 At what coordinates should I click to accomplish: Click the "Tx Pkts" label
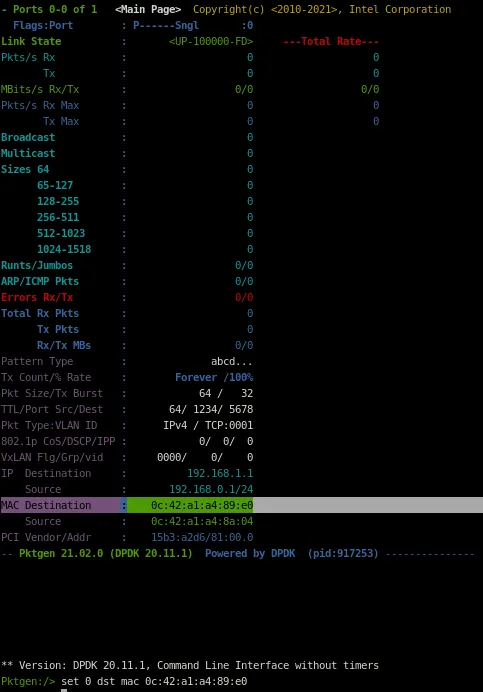(x=58, y=329)
